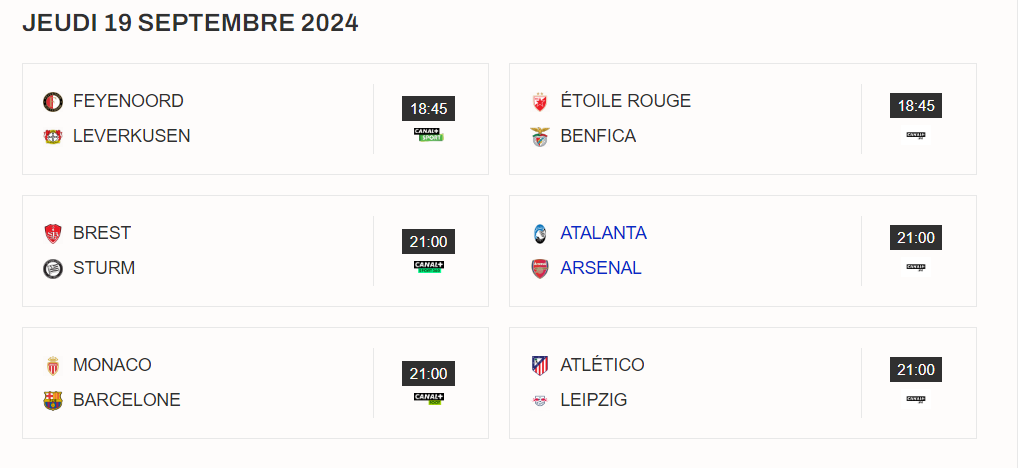Click the Atalanta club crest

540,234
